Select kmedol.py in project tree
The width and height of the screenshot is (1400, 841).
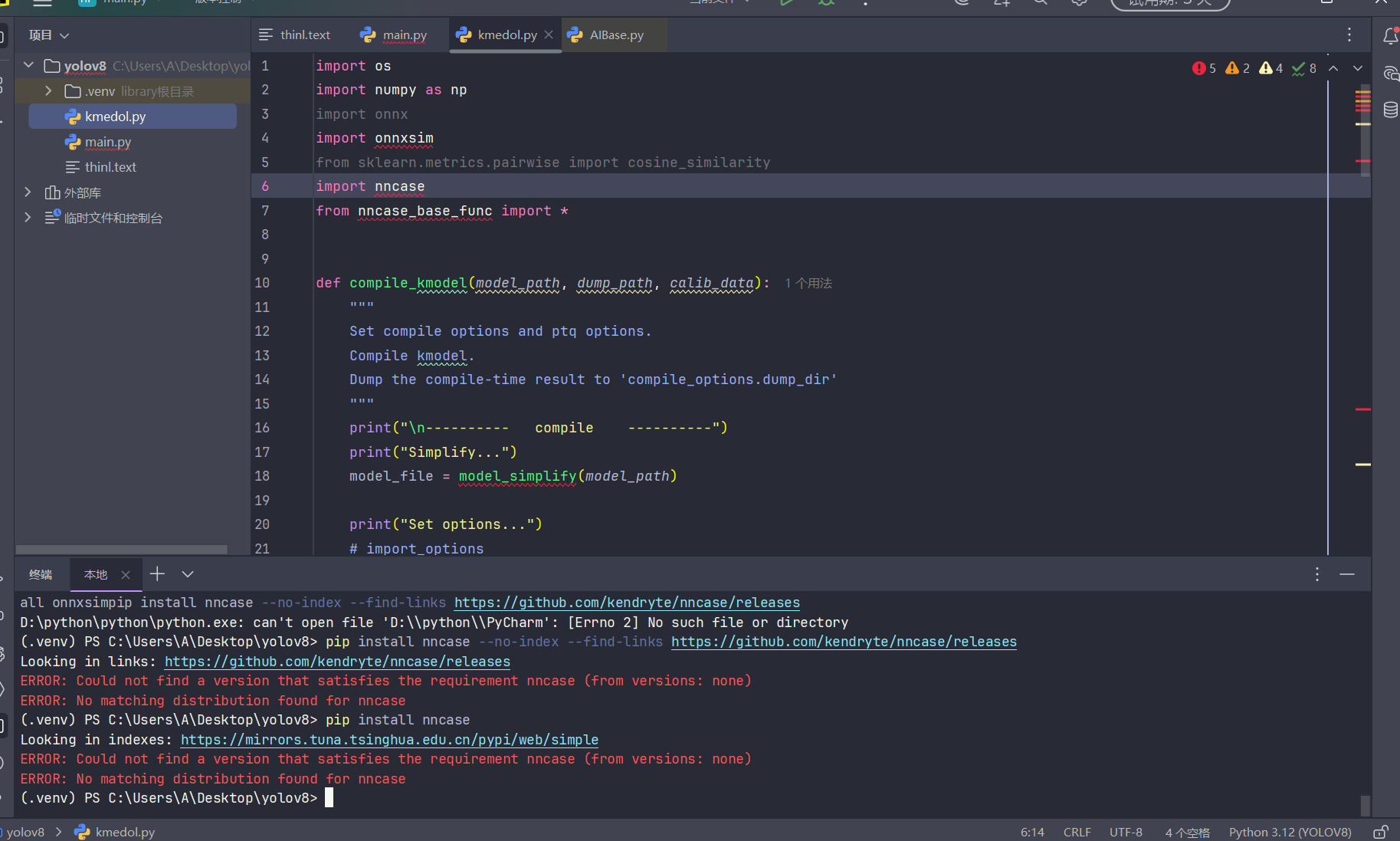point(133,117)
